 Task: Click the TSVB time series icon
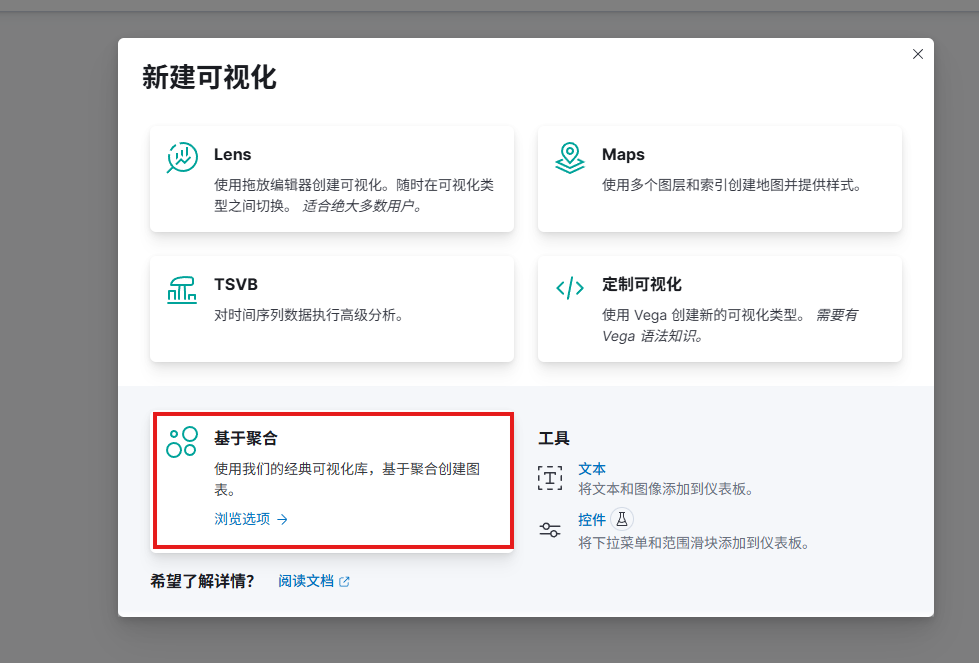182,288
